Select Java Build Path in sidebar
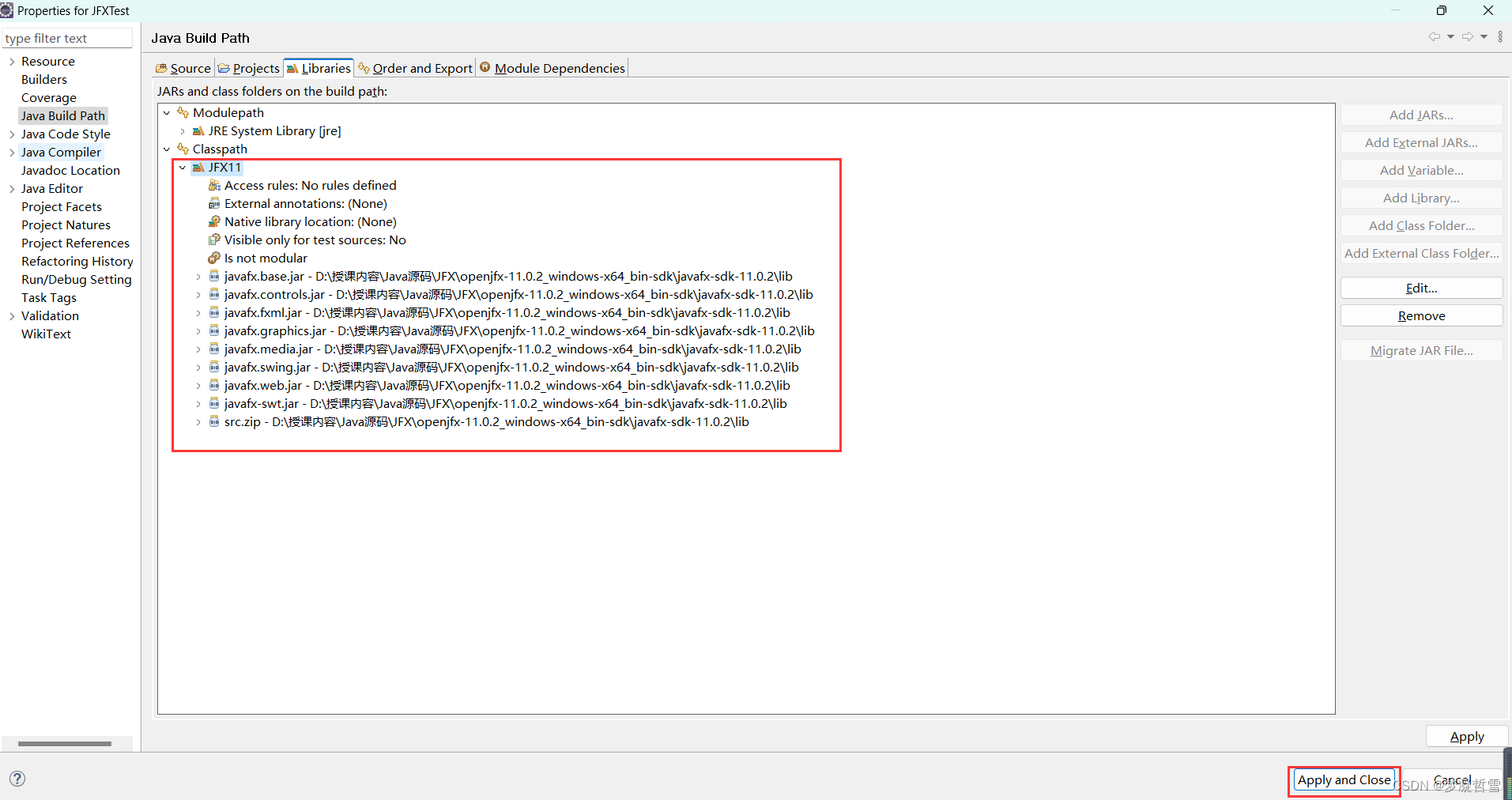 [x=63, y=116]
